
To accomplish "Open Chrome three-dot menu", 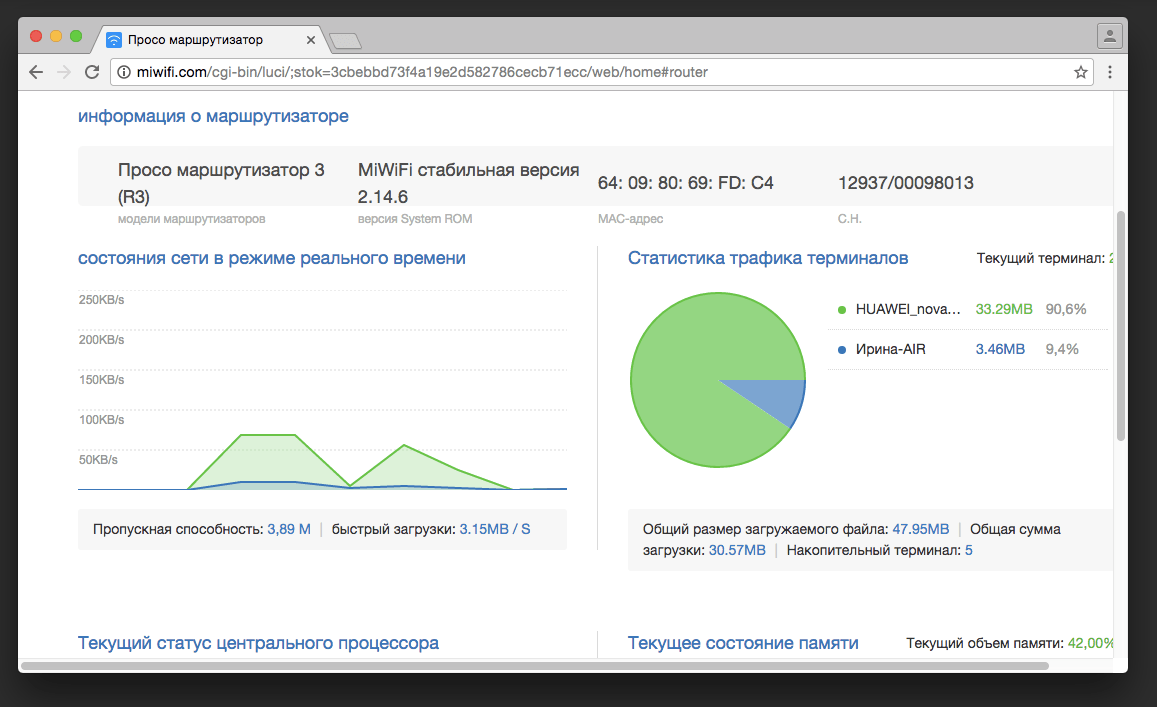I will click(1109, 72).
